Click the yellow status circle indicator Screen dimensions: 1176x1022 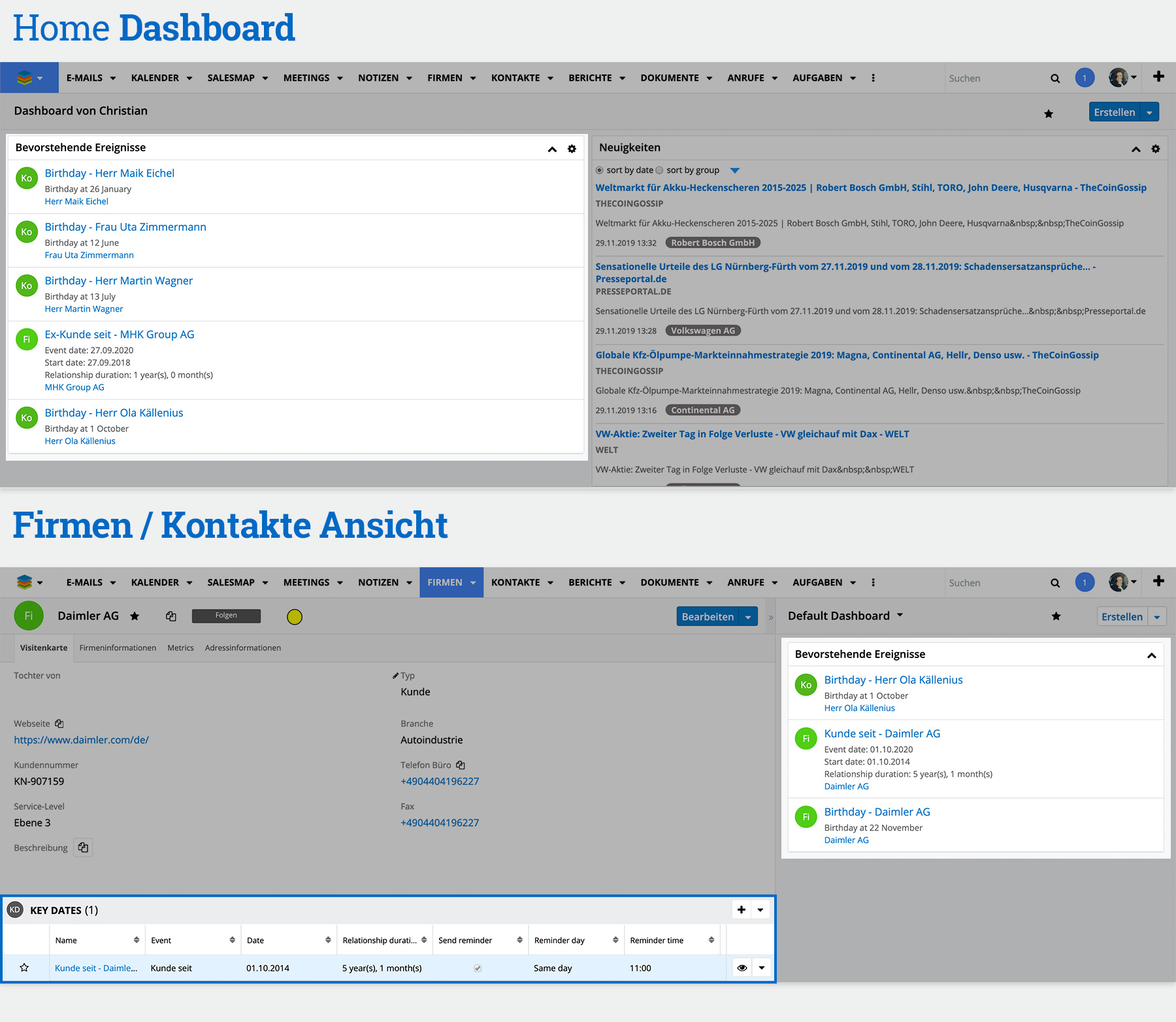click(x=295, y=616)
